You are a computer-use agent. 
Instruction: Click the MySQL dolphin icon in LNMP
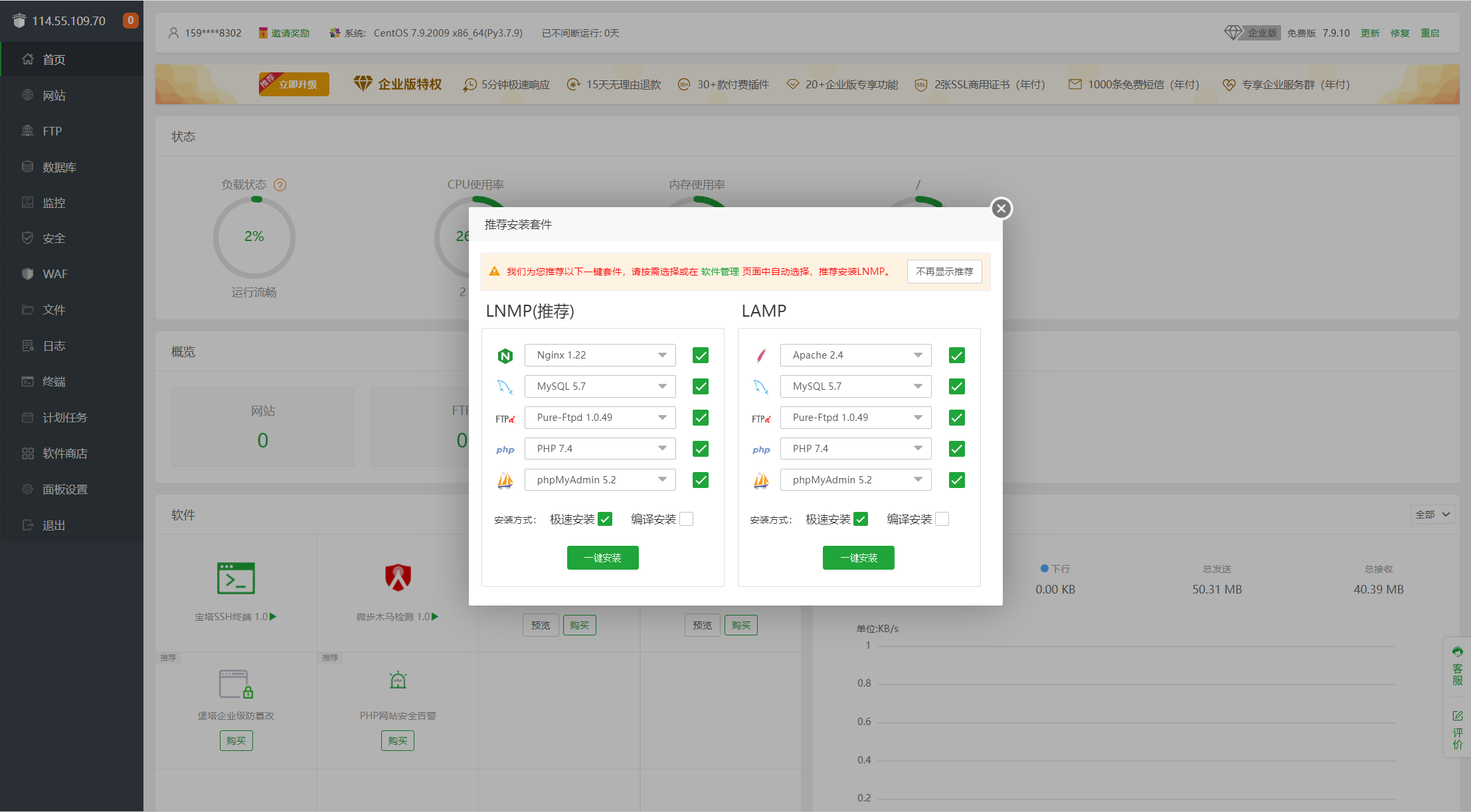click(x=505, y=386)
